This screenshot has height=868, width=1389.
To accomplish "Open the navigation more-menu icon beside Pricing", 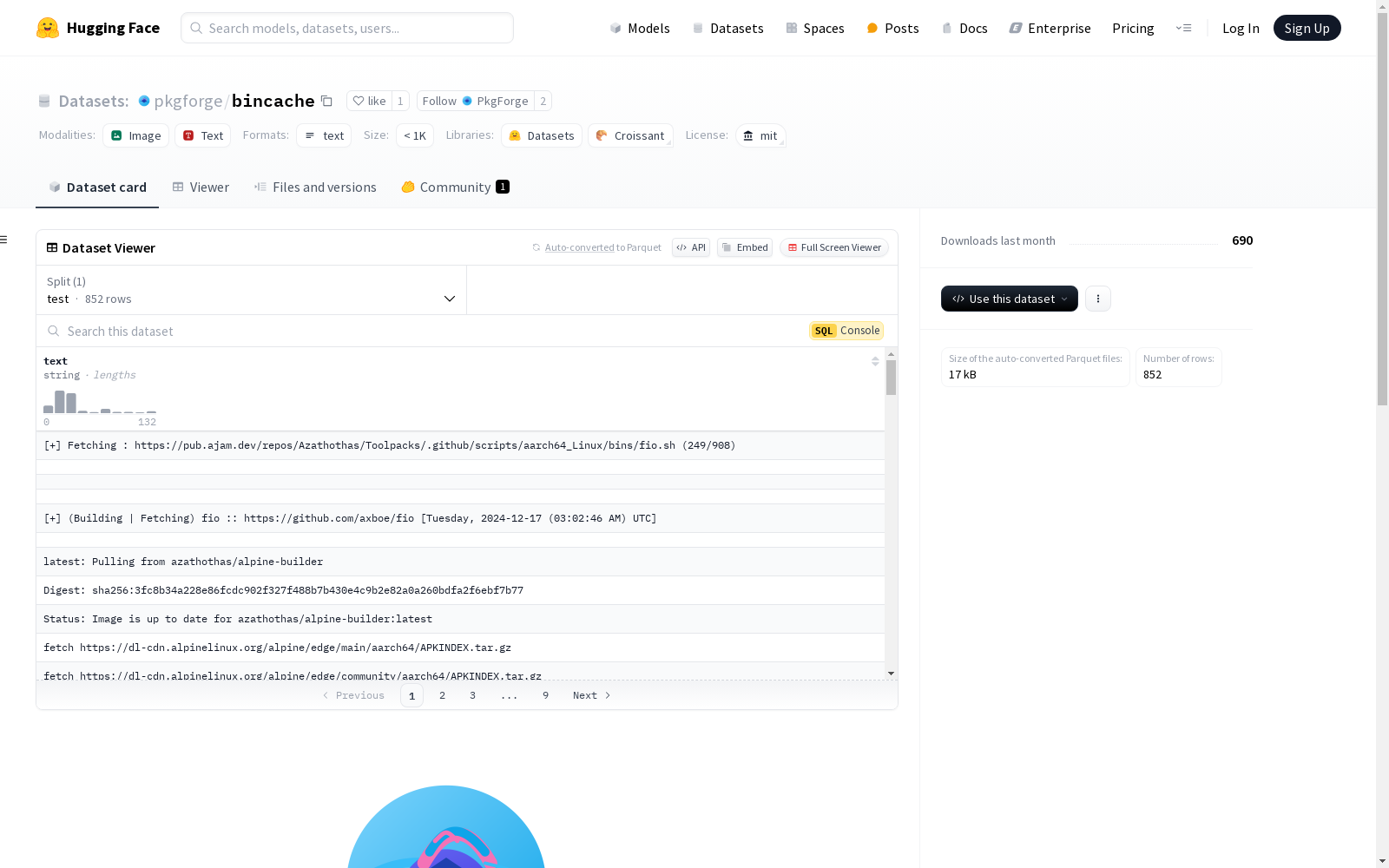I will [1183, 28].
